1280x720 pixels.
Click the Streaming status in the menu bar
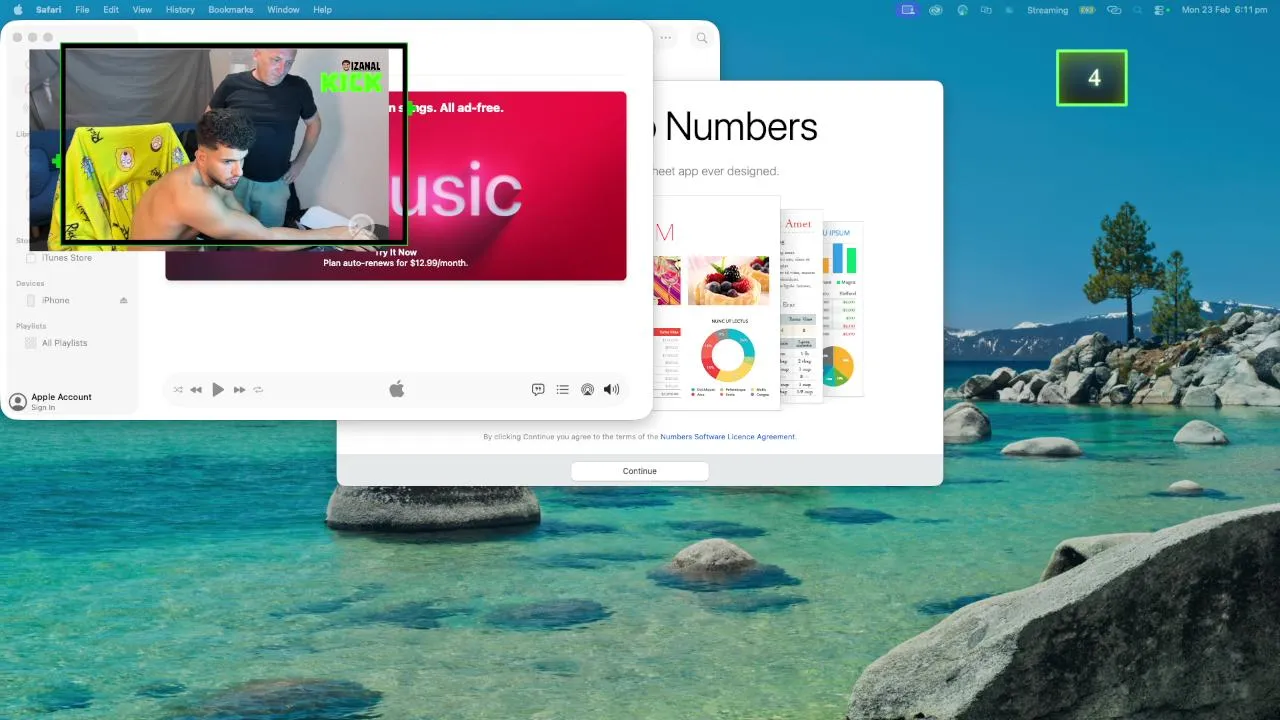pos(1047,9)
